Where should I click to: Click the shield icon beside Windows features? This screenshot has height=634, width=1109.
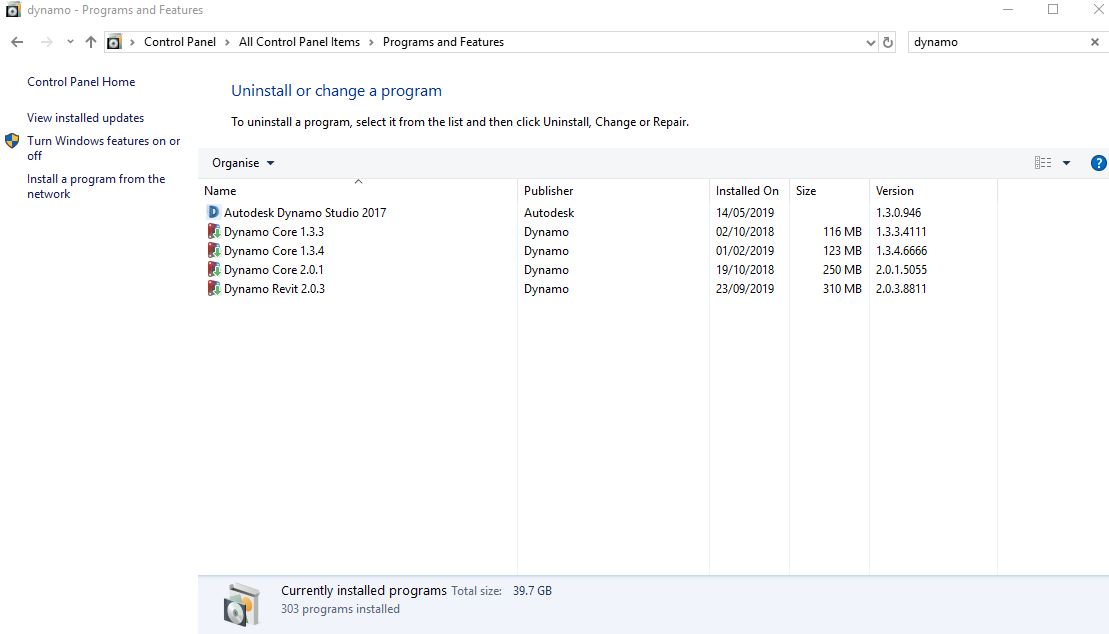click(12, 141)
